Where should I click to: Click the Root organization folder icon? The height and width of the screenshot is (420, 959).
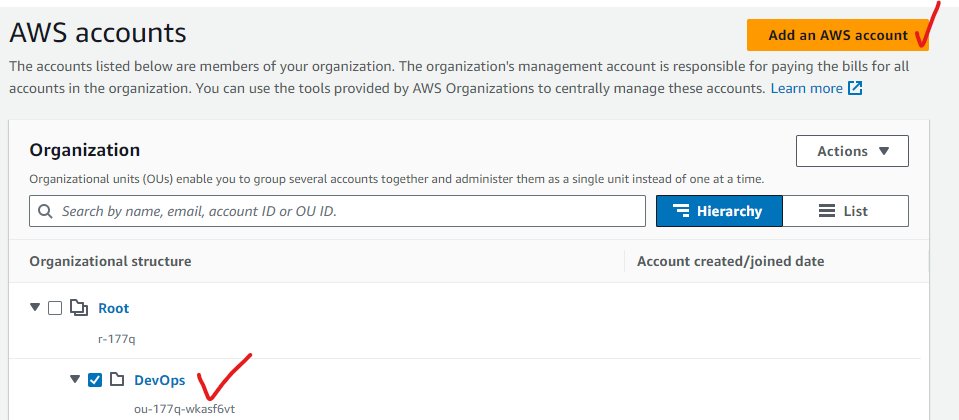78,308
